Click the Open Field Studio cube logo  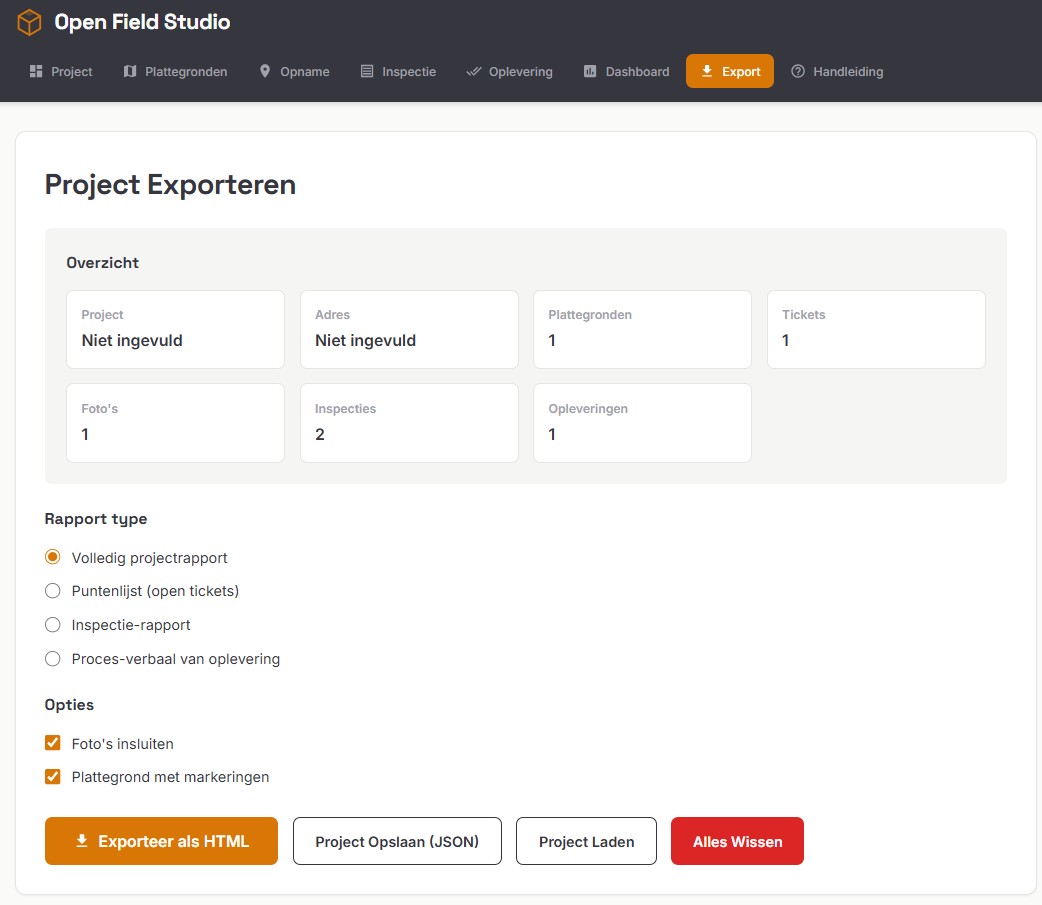click(30, 22)
